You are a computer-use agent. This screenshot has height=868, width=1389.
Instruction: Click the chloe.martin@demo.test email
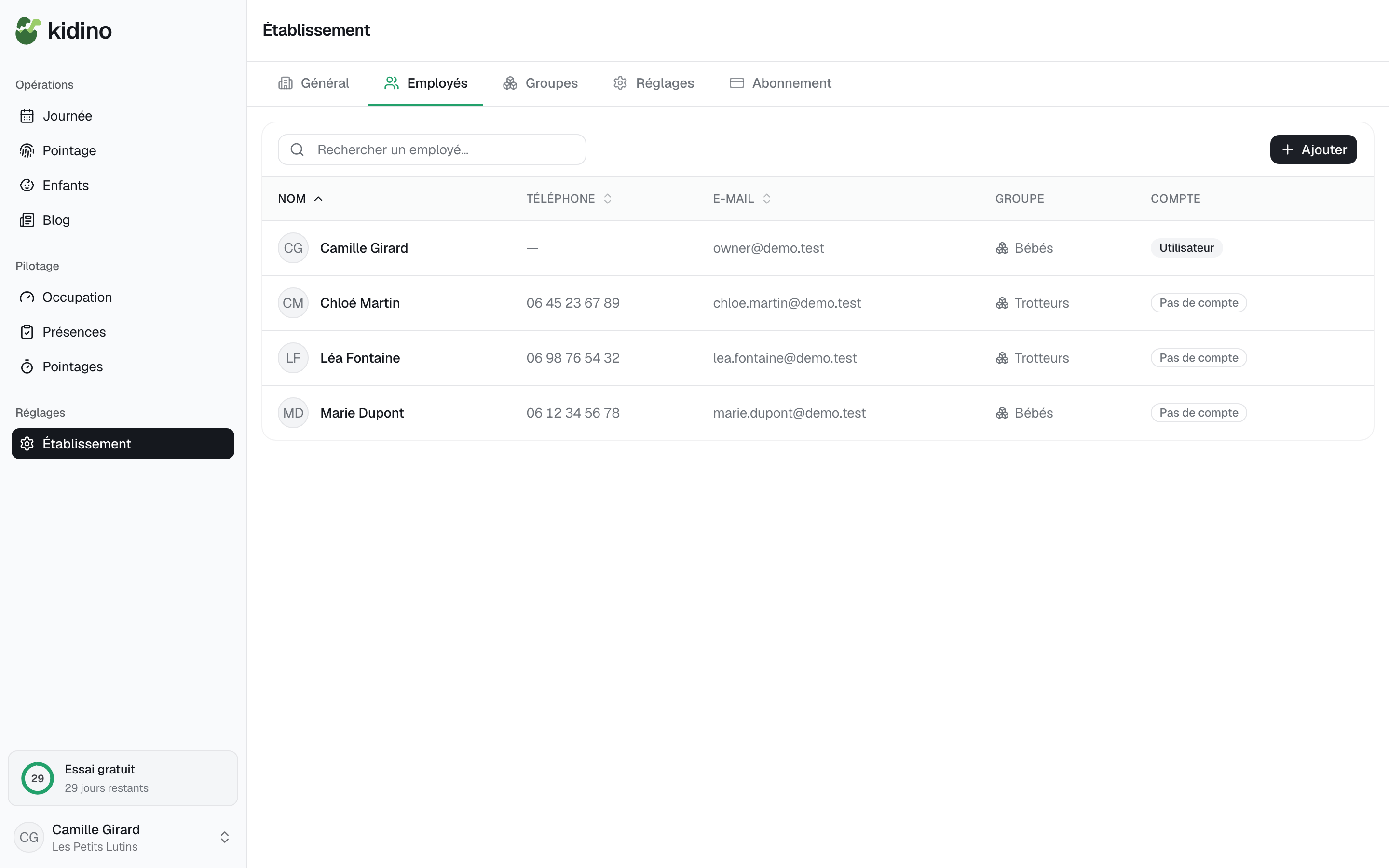tap(787, 303)
